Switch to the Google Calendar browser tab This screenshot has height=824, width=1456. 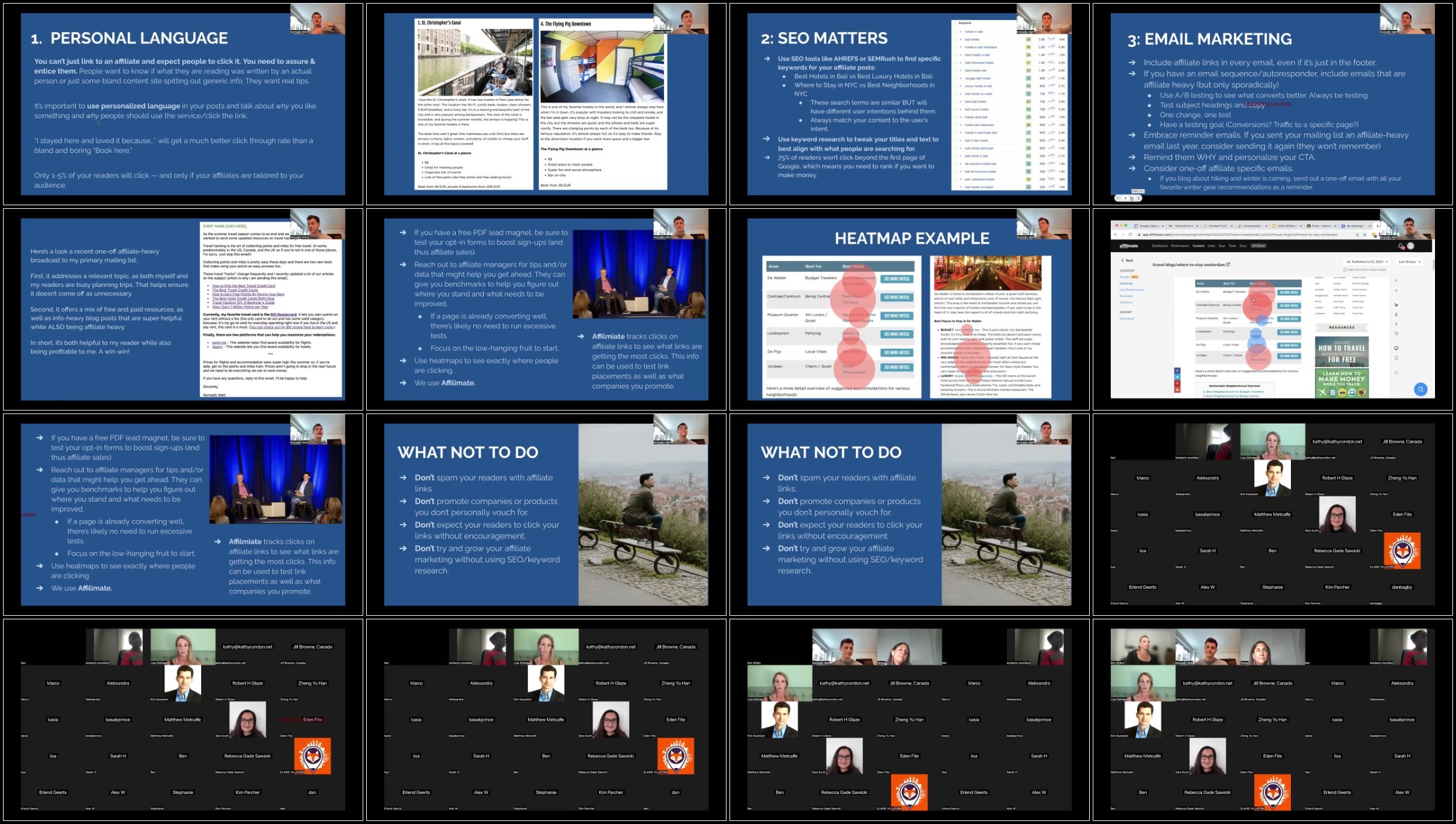pyautogui.click(x=1149, y=226)
